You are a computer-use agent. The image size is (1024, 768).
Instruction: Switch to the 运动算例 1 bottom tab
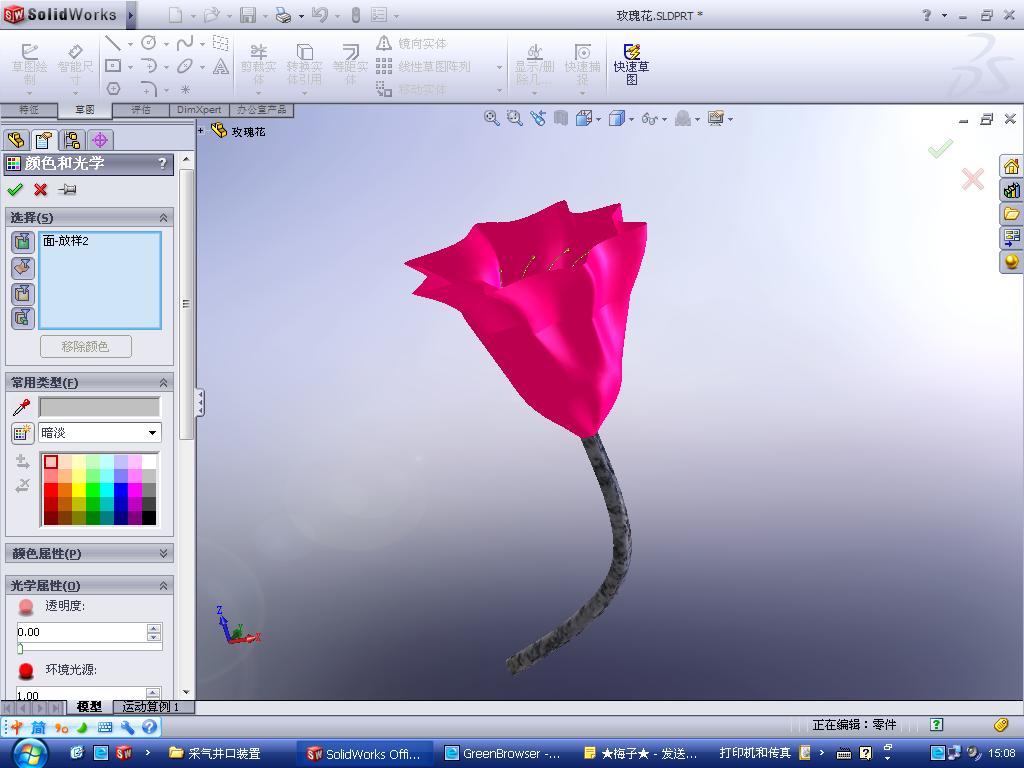point(150,707)
